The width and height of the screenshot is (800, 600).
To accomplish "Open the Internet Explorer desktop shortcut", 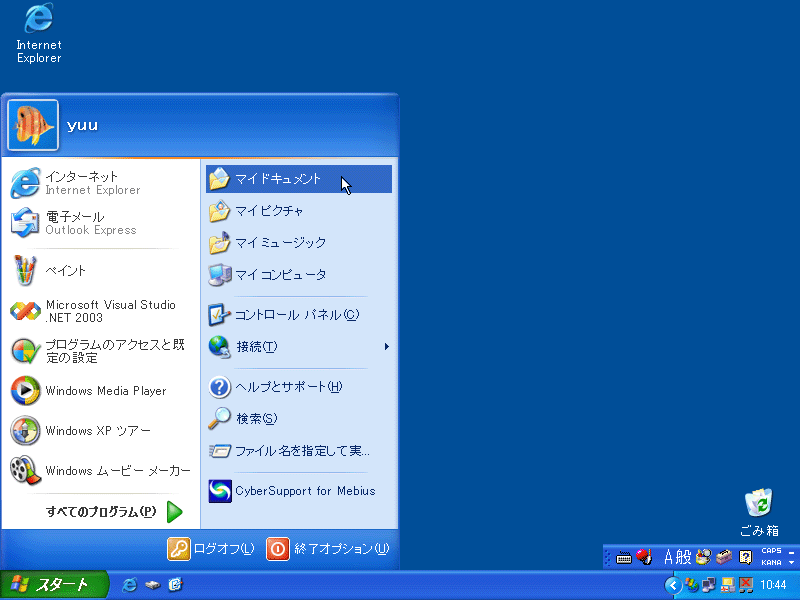I will (x=39, y=33).
